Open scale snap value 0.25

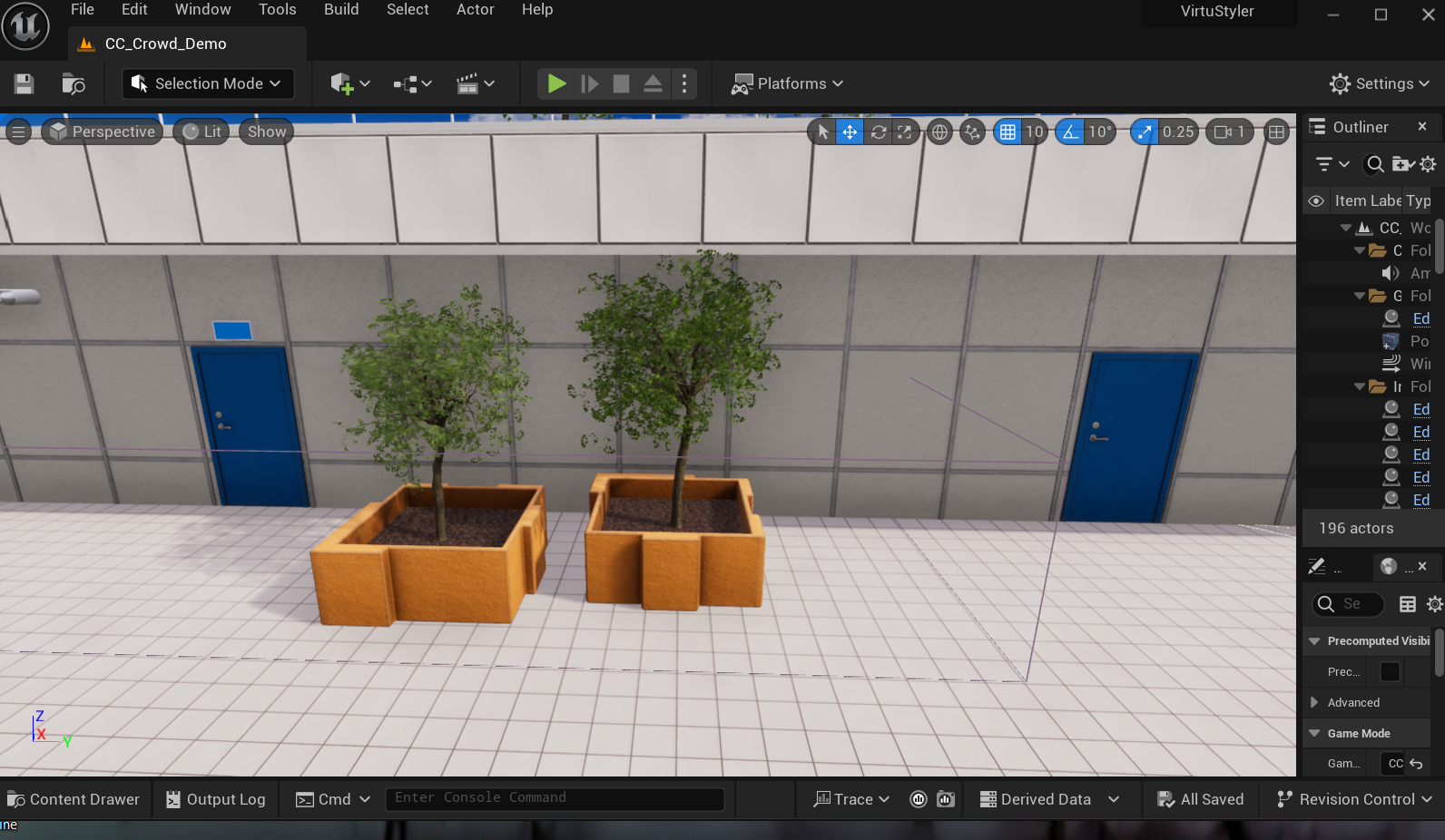(1178, 132)
